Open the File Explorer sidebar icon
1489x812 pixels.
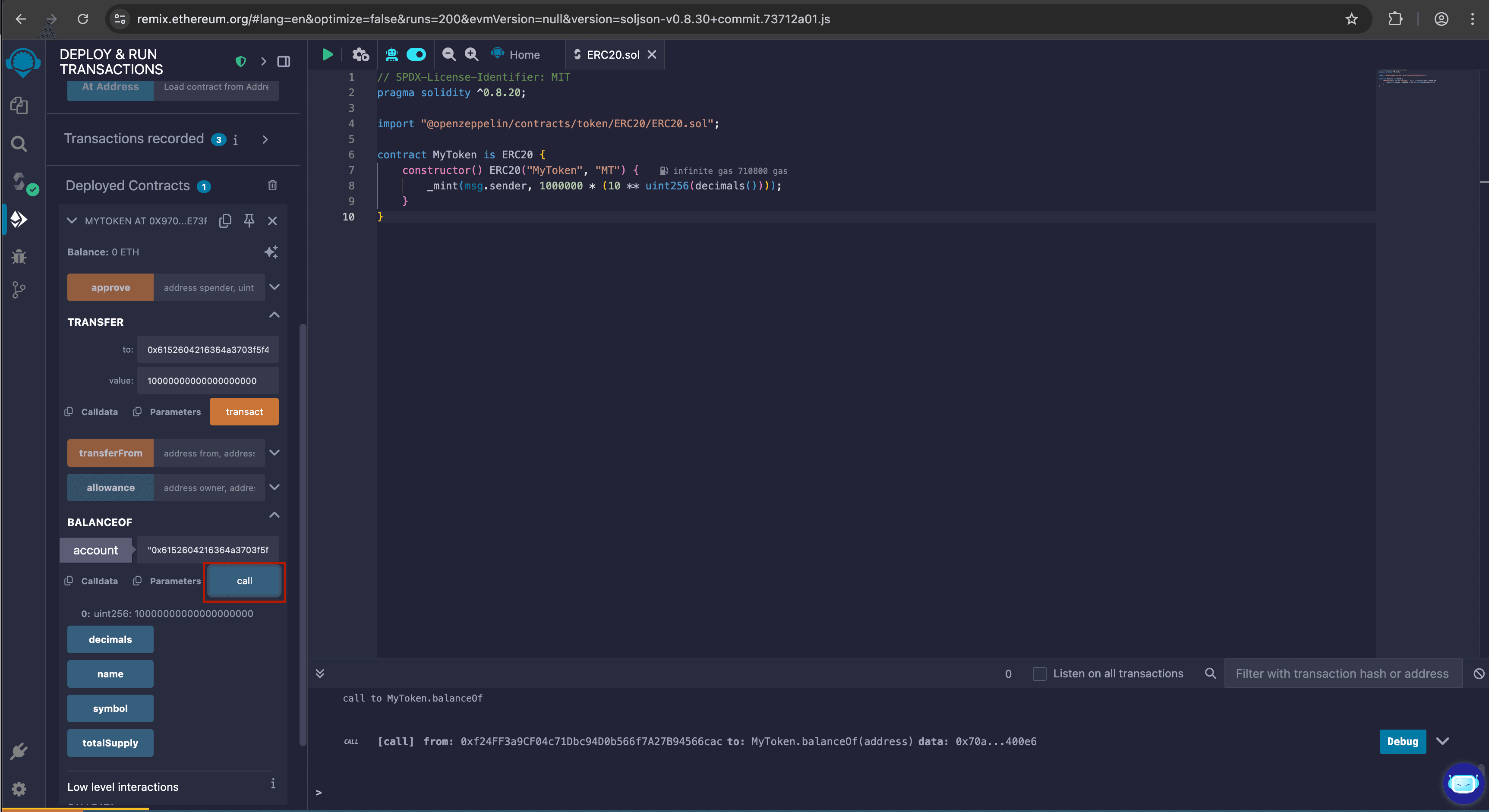19,105
